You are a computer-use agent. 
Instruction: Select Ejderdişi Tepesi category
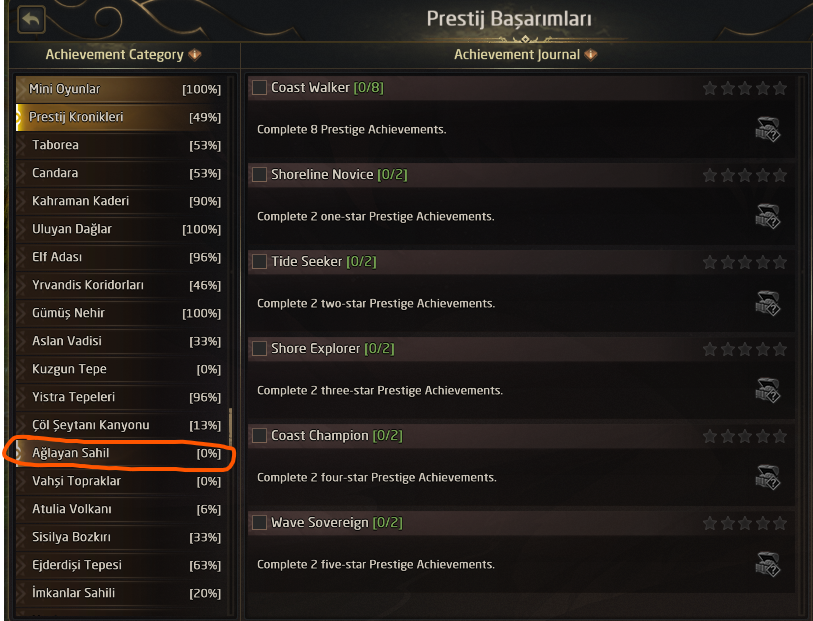pyautogui.click(x=77, y=565)
